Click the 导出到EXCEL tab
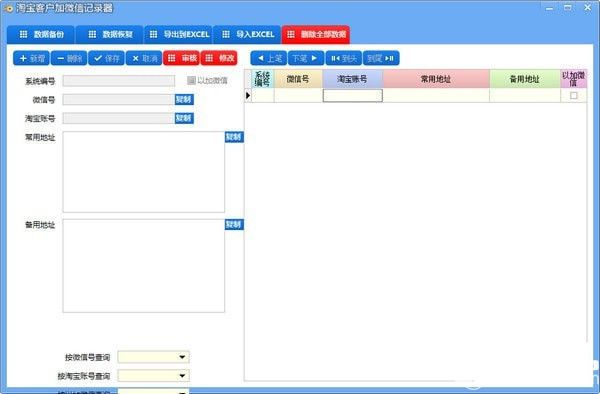The height and width of the screenshot is (394, 600). (178, 35)
